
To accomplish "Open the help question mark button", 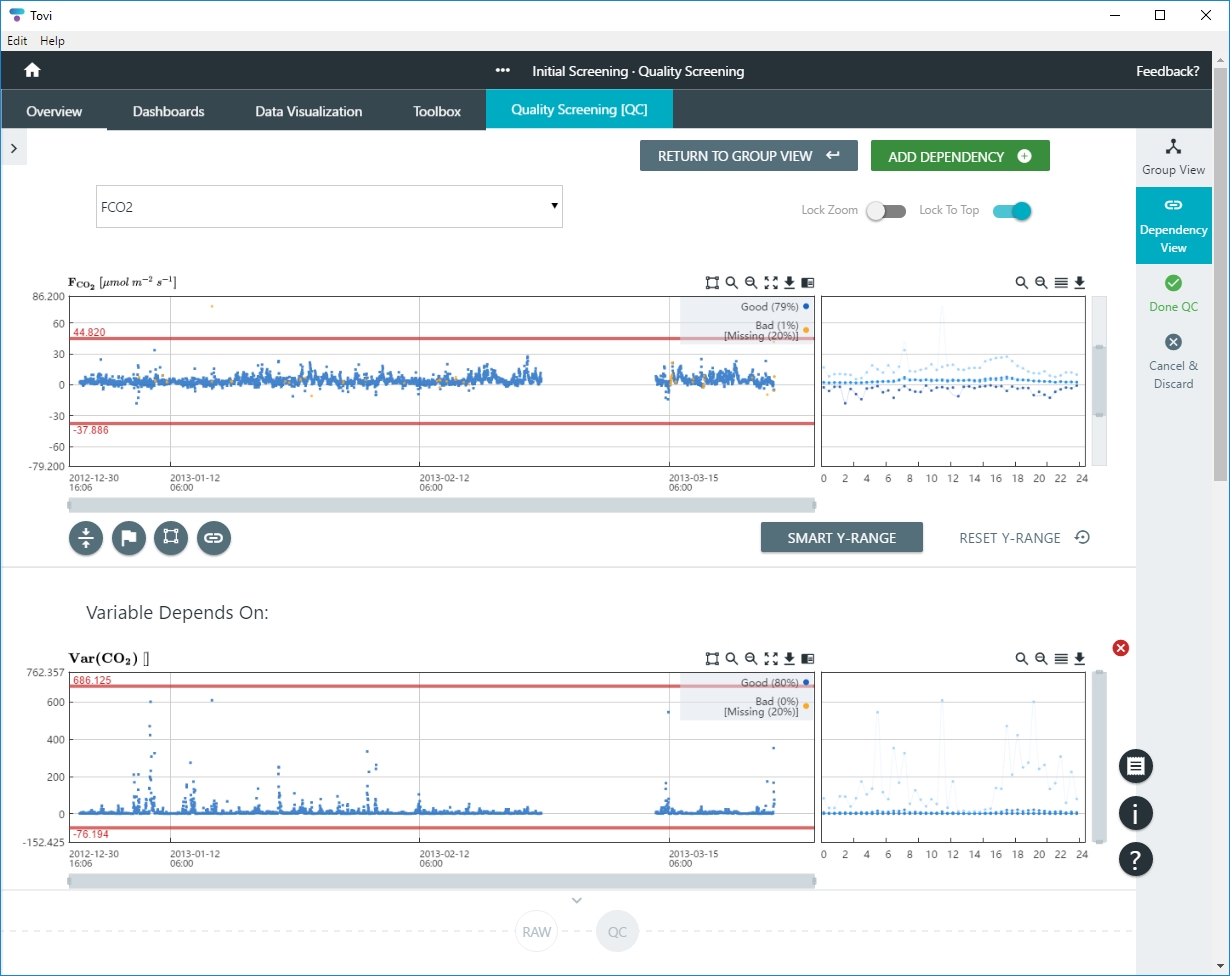I will [1136, 859].
